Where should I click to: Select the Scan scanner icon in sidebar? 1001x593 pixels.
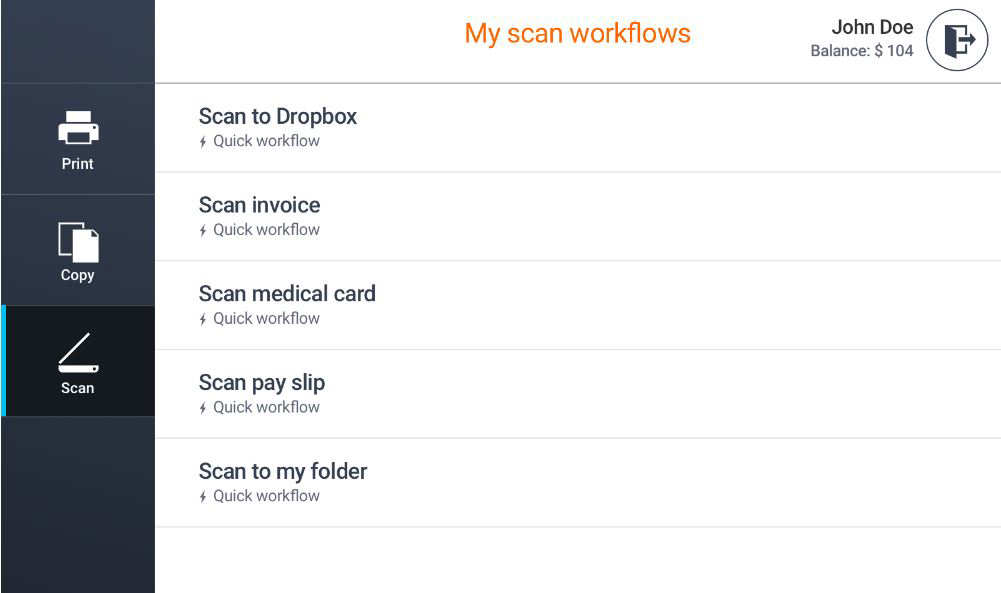pos(78,352)
